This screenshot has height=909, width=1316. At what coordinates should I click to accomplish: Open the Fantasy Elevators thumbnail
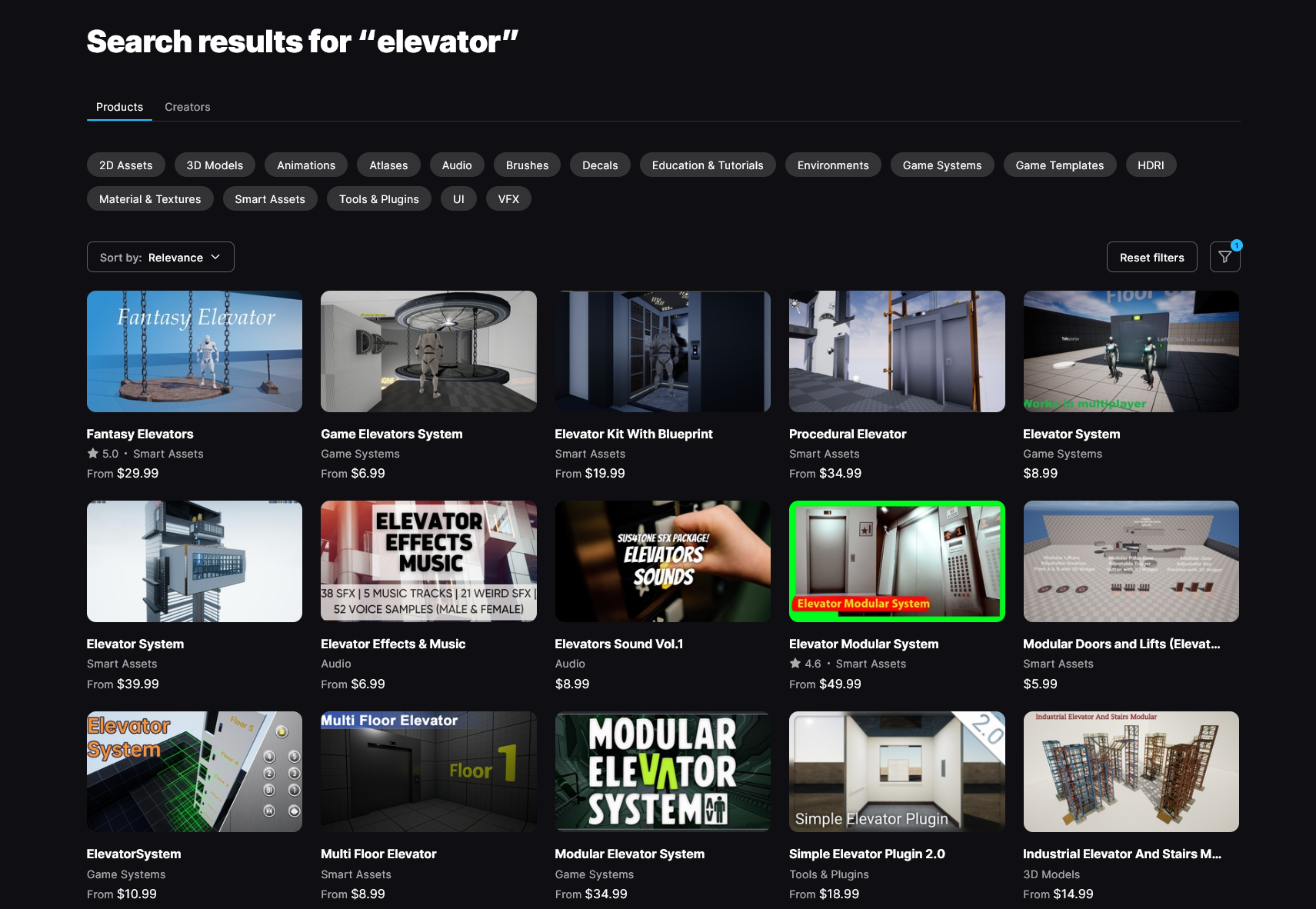pyautogui.click(x=195, y=351)
